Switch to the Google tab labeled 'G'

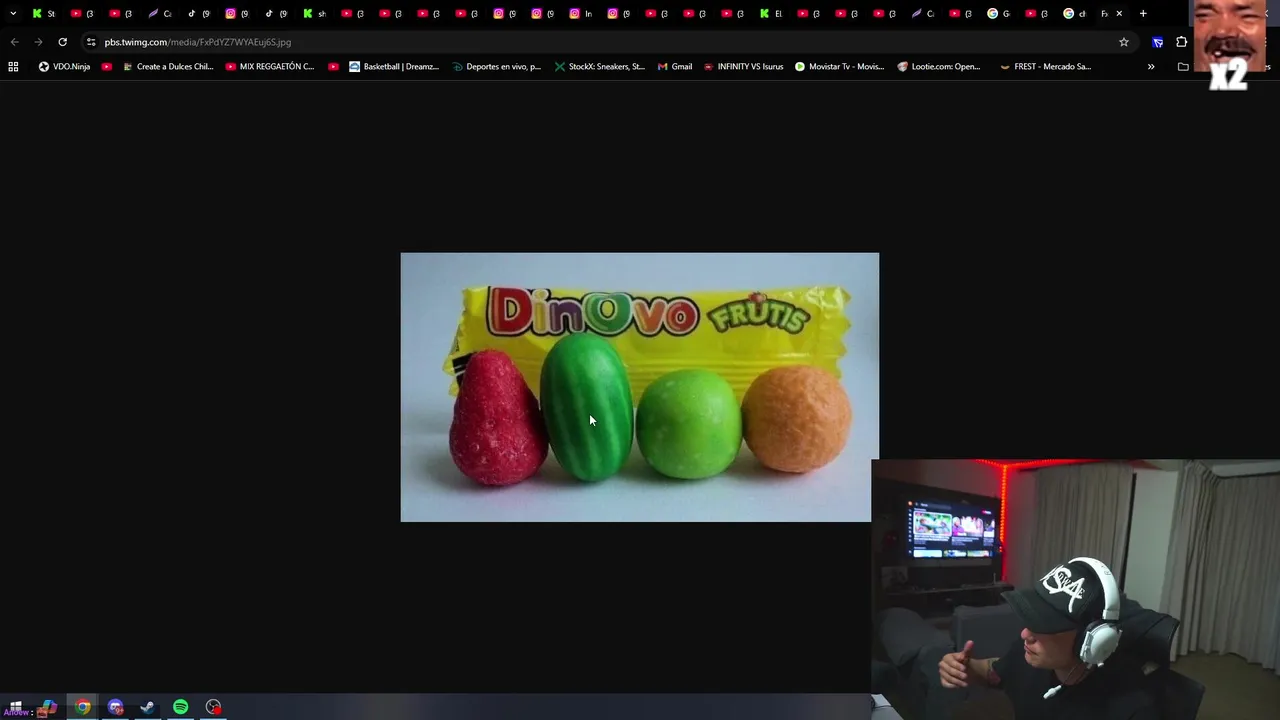click(x=998, y=13)
